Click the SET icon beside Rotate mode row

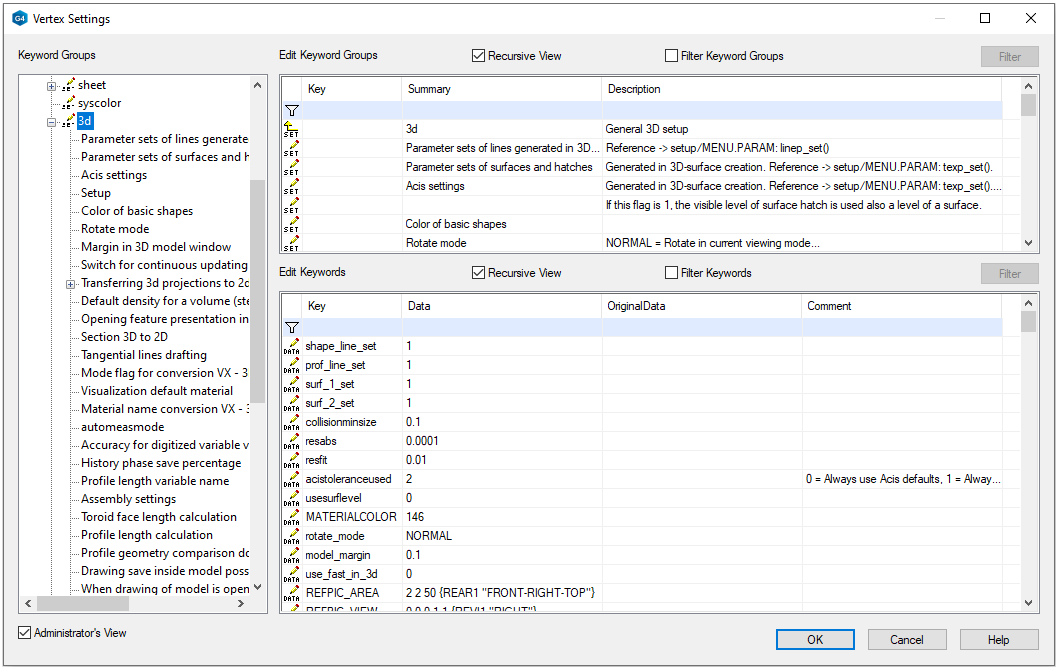291,243
